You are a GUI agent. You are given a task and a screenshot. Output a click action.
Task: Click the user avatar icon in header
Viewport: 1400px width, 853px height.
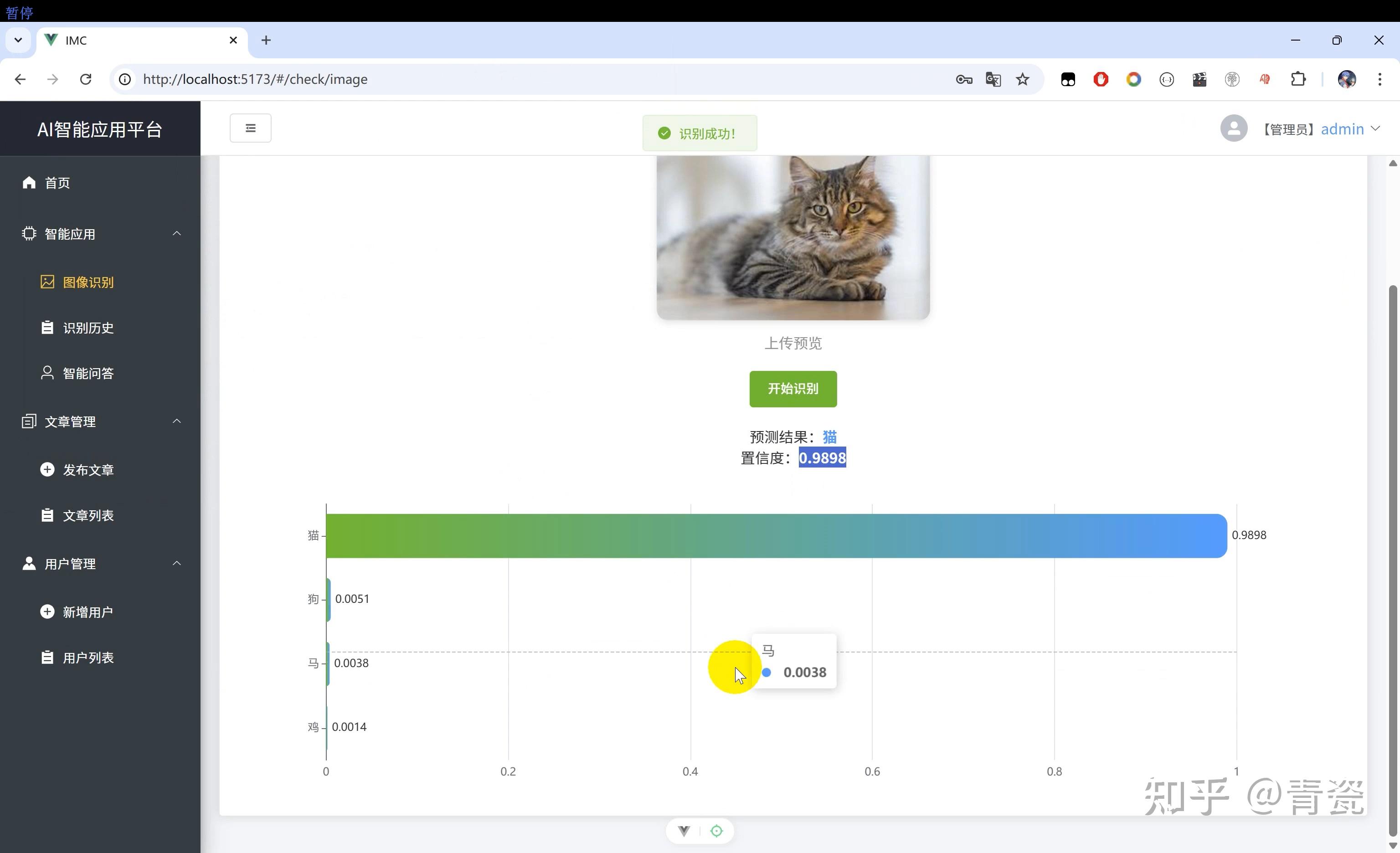click(1234, 128)
